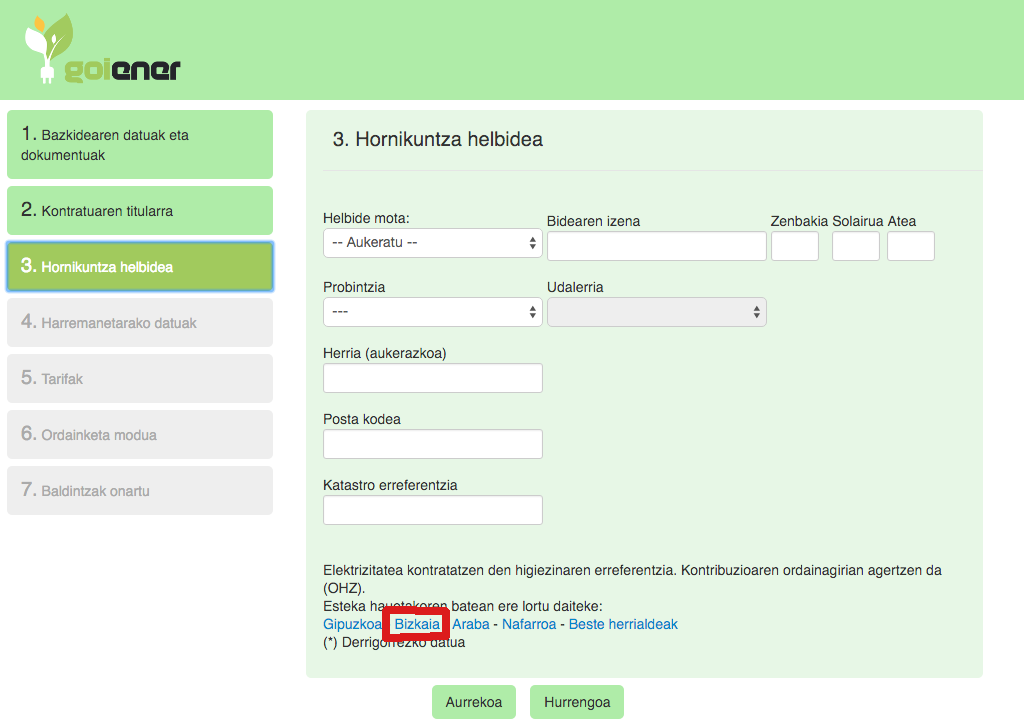Open the Gipuzkoa link
Image resolution: width=1024 pixels, height=728 pixels.
[352, 624]
